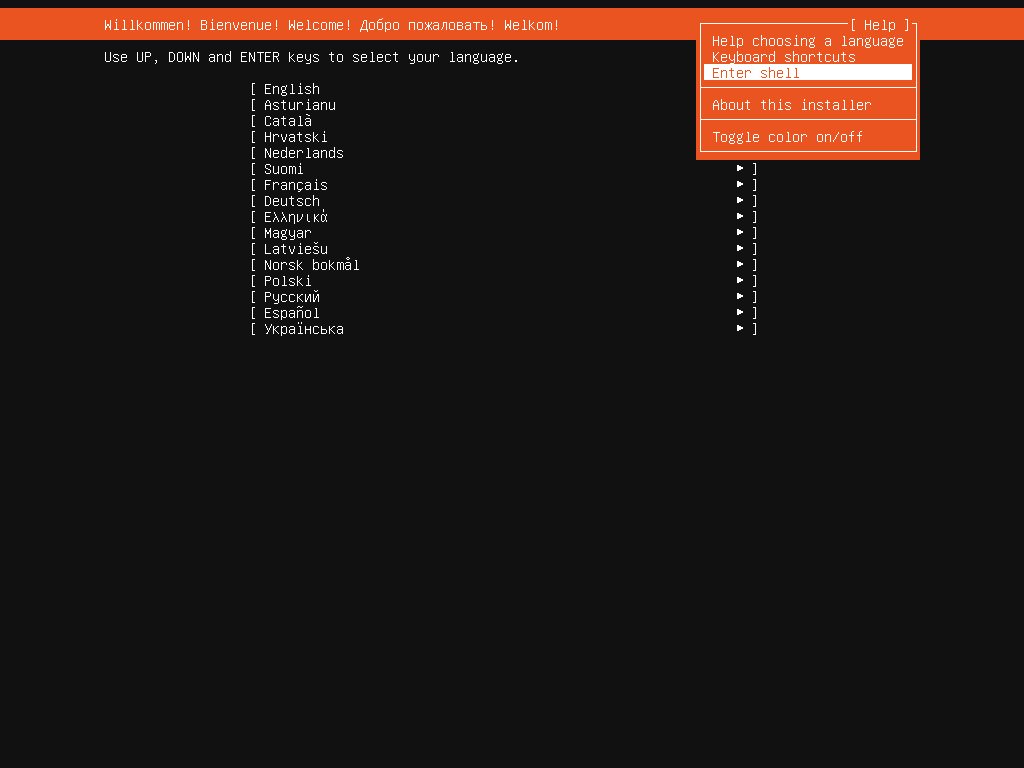Select Català language option

coord(288,121)
